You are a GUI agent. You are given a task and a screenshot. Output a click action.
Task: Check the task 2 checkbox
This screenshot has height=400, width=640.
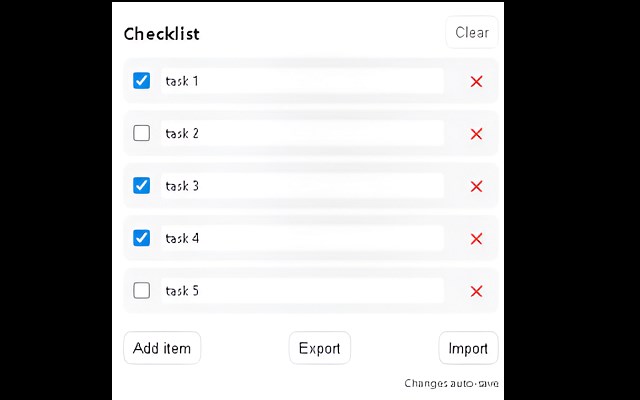click(x=142, y=133)
